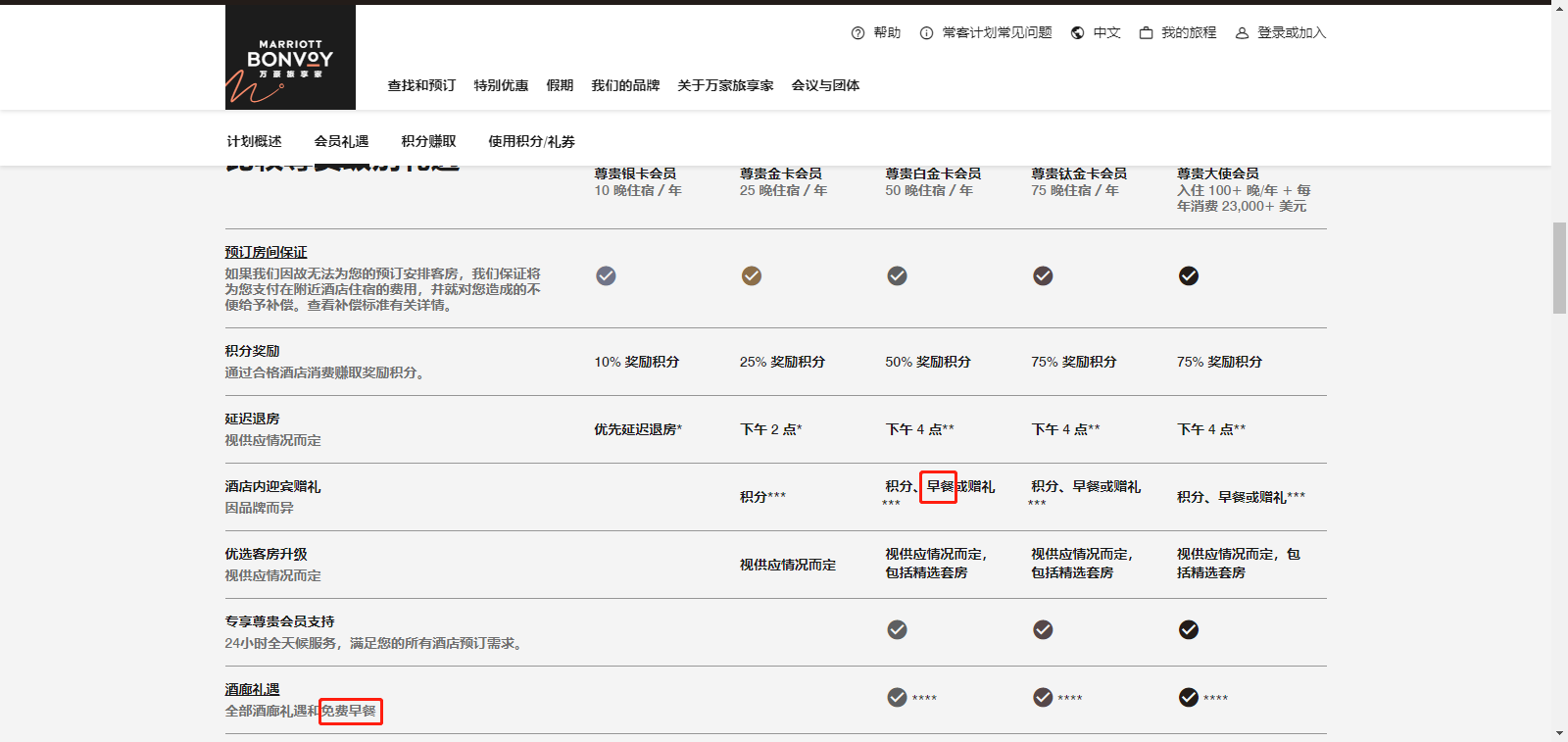Screen dimensions: 1568x742
Task: Click the scrollbar up arrow
Action: (x=1559, y=7)
